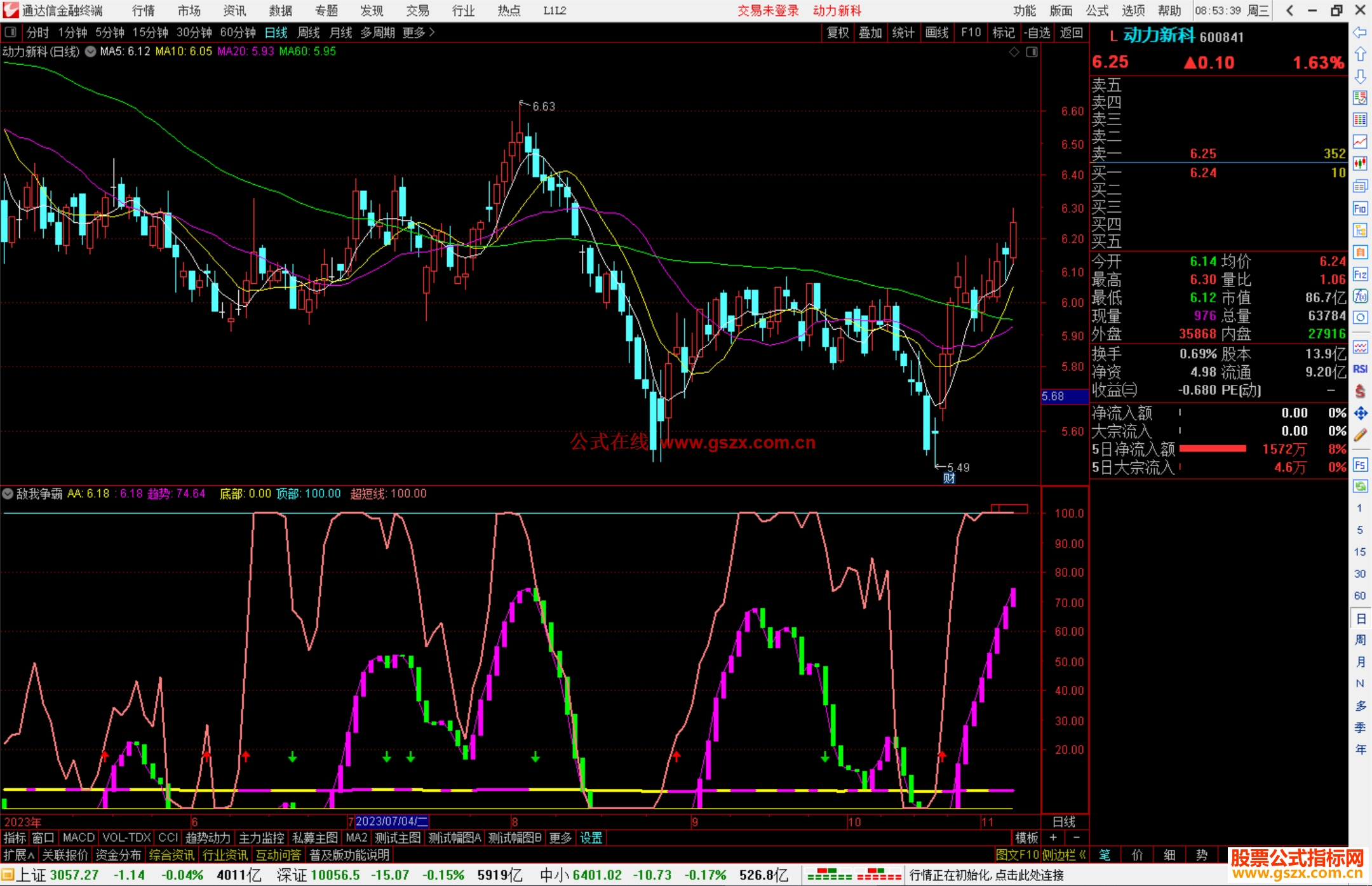Open the F10 info icon in right sidebar
1372x886 pixels.
pos(1360,208)
